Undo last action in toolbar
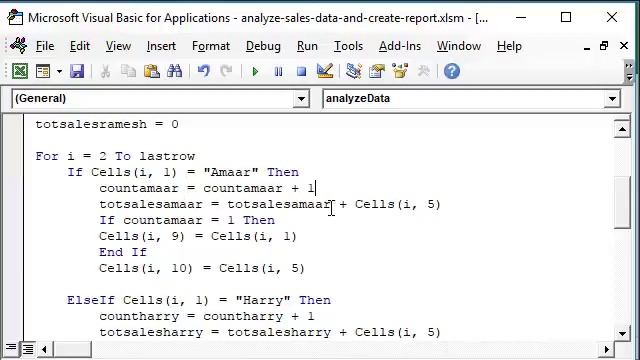This screenshot has height=360, width=640. pyautogui.click(x=203, y=71)
